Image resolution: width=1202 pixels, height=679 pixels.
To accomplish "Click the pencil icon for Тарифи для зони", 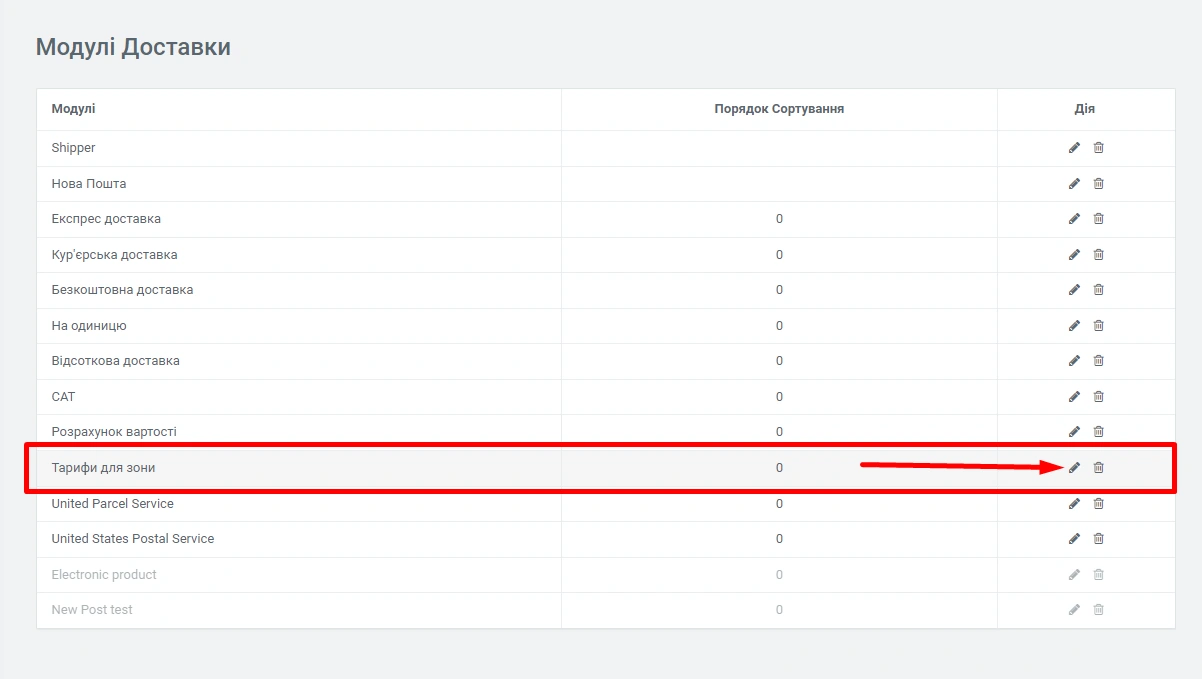I will [x=1074, y=468].
